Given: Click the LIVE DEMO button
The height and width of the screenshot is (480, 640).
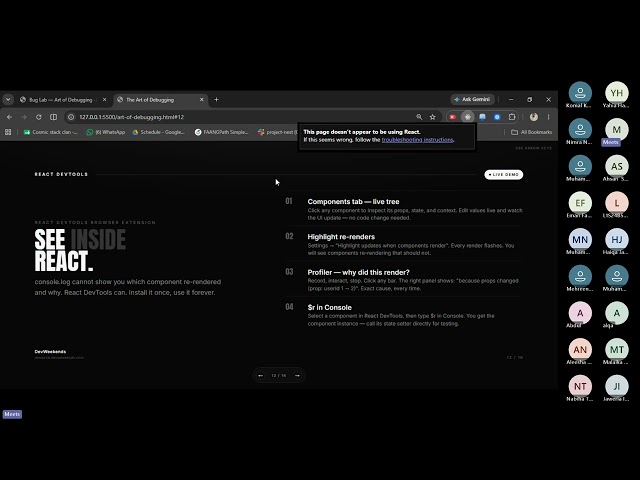Looking at the screenshot, I should (504, 175).
